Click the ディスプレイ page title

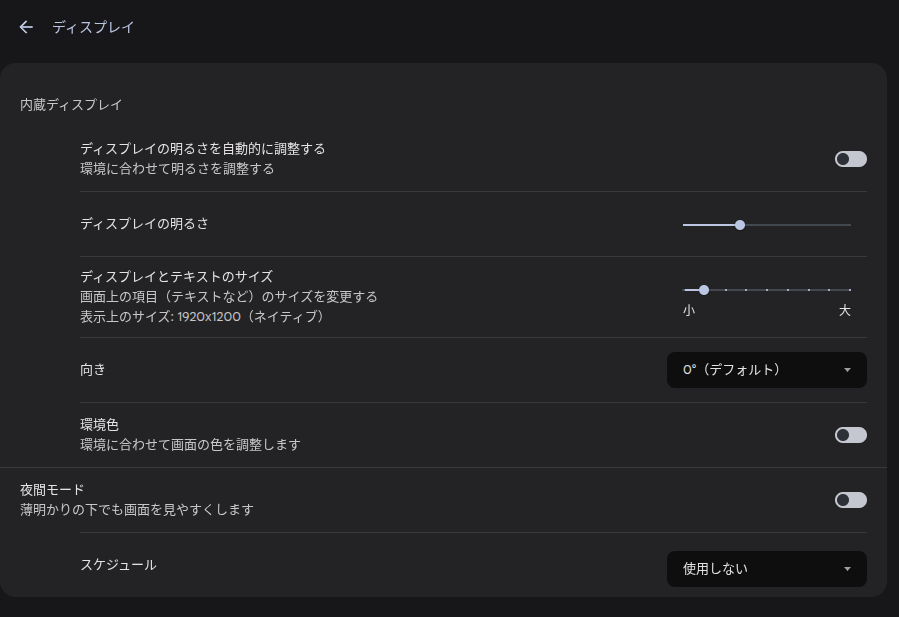pyautogui.click(x=93, y=27)
